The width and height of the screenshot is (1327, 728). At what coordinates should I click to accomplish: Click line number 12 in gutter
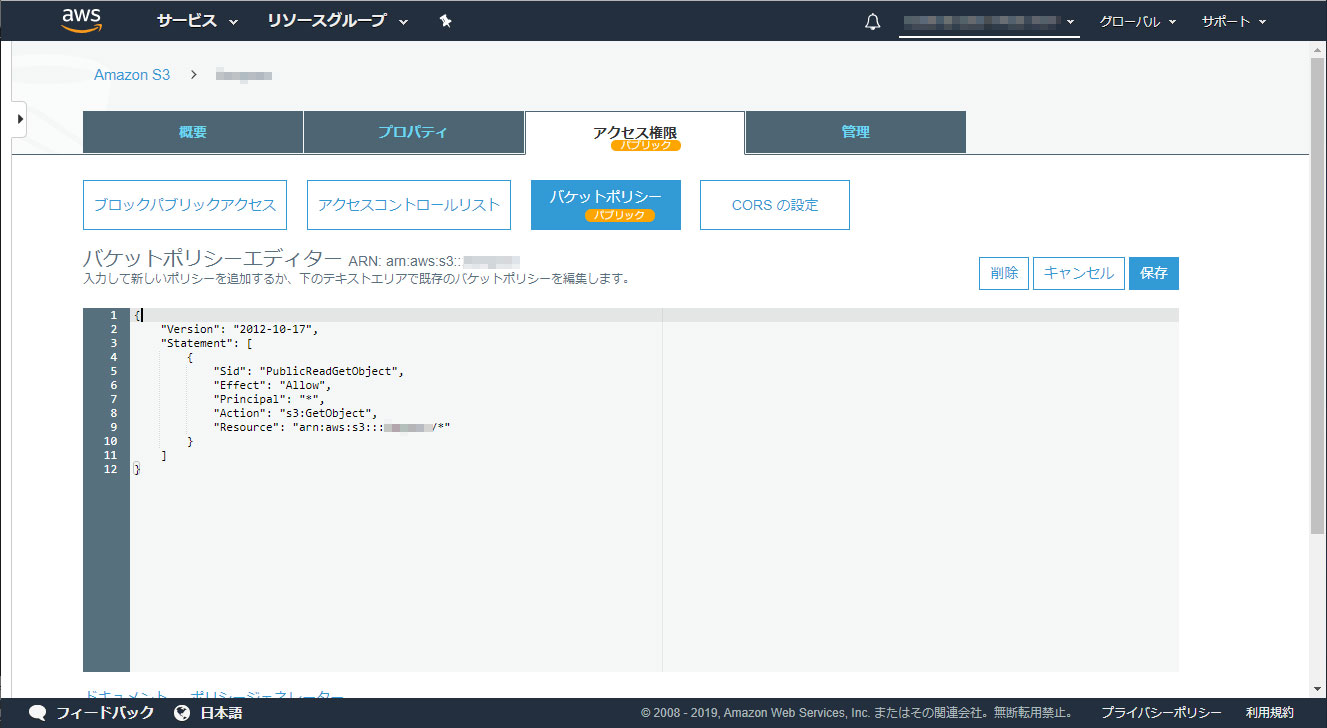tap(110, 469)
